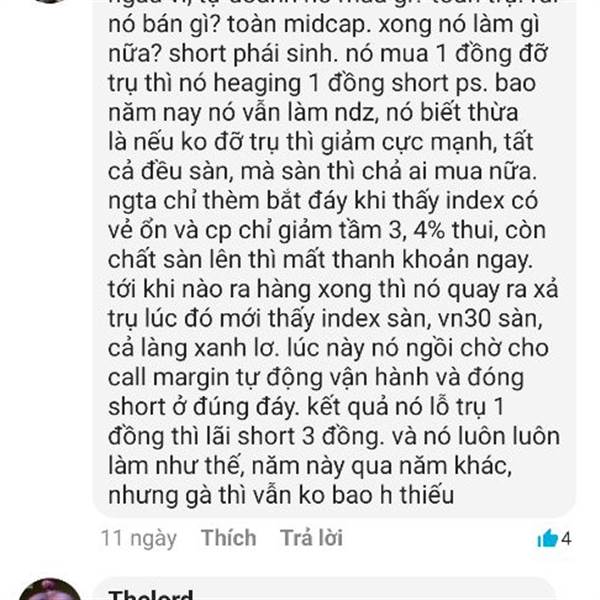Click 'vn30 sàn' text in comment
Screen dimensions: 600x600
490,318
